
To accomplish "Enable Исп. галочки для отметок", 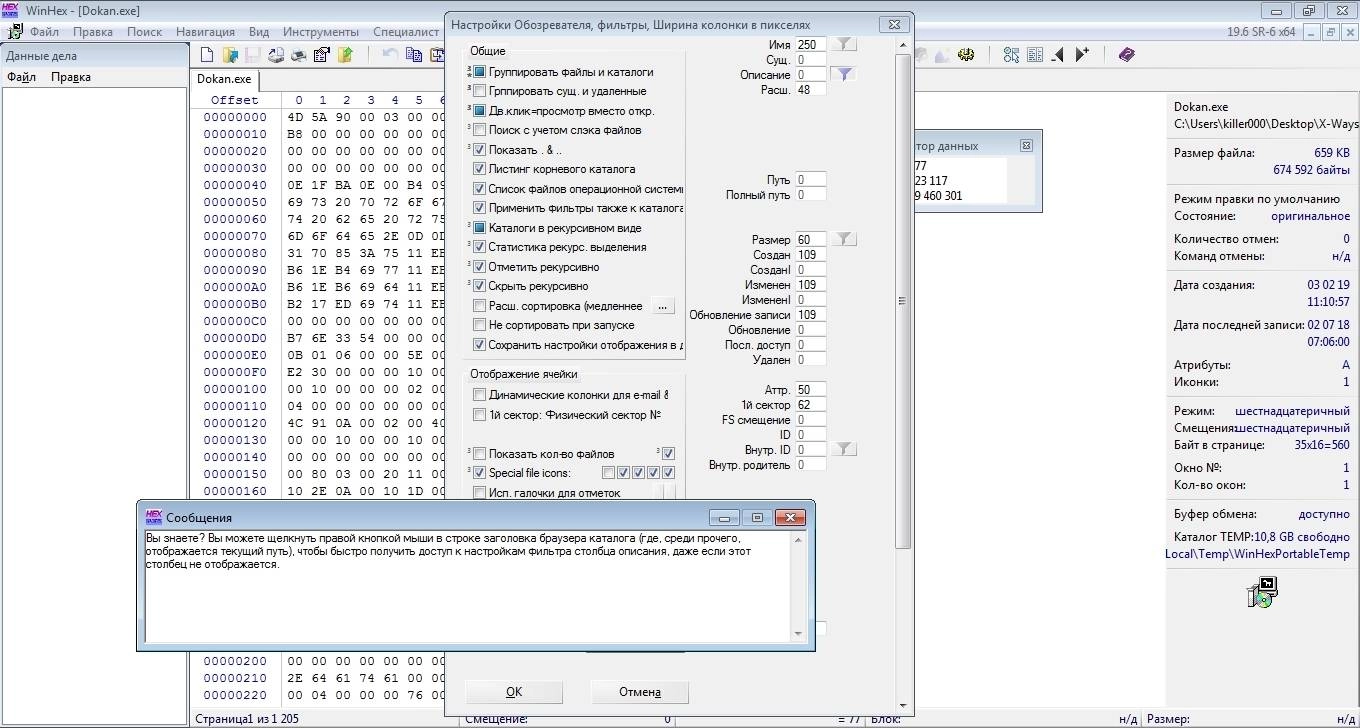I will coord(479,493).
